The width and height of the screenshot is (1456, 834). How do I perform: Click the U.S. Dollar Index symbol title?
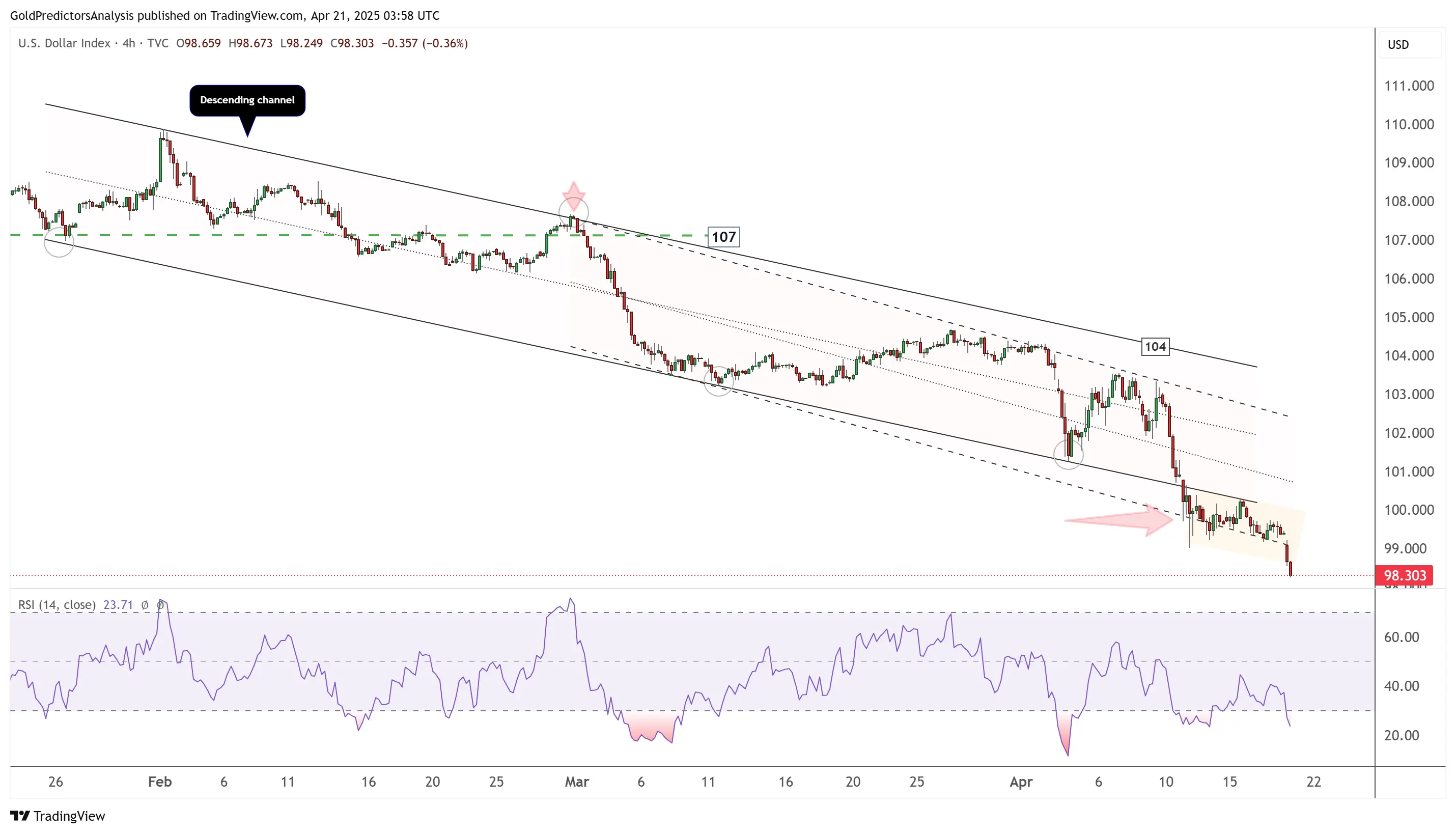coord(64,44)
